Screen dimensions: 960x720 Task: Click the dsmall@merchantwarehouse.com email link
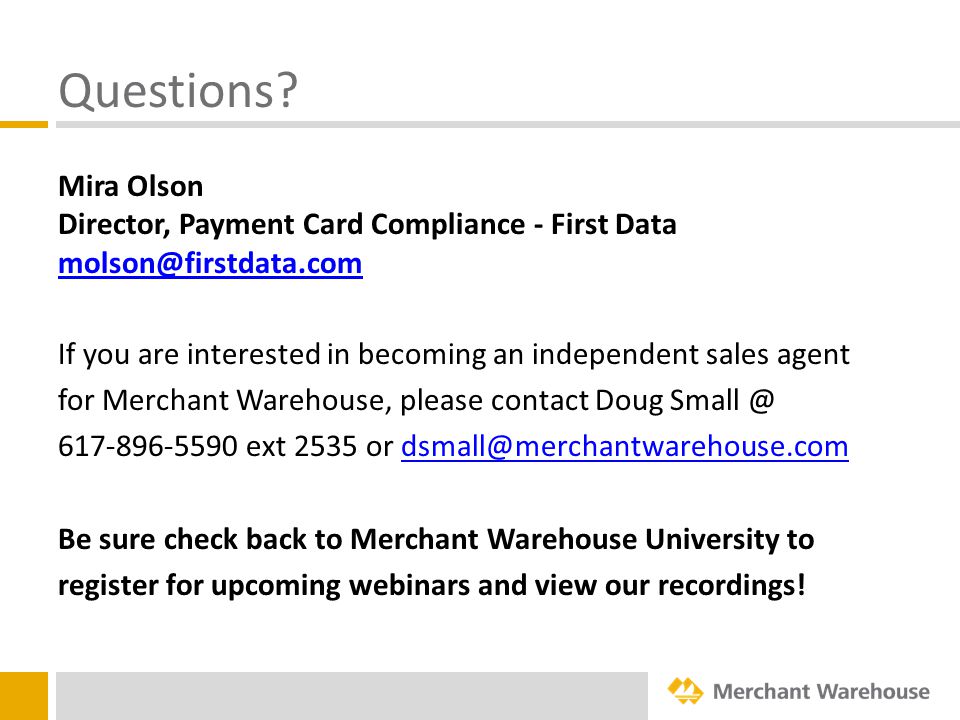point(624,446)
